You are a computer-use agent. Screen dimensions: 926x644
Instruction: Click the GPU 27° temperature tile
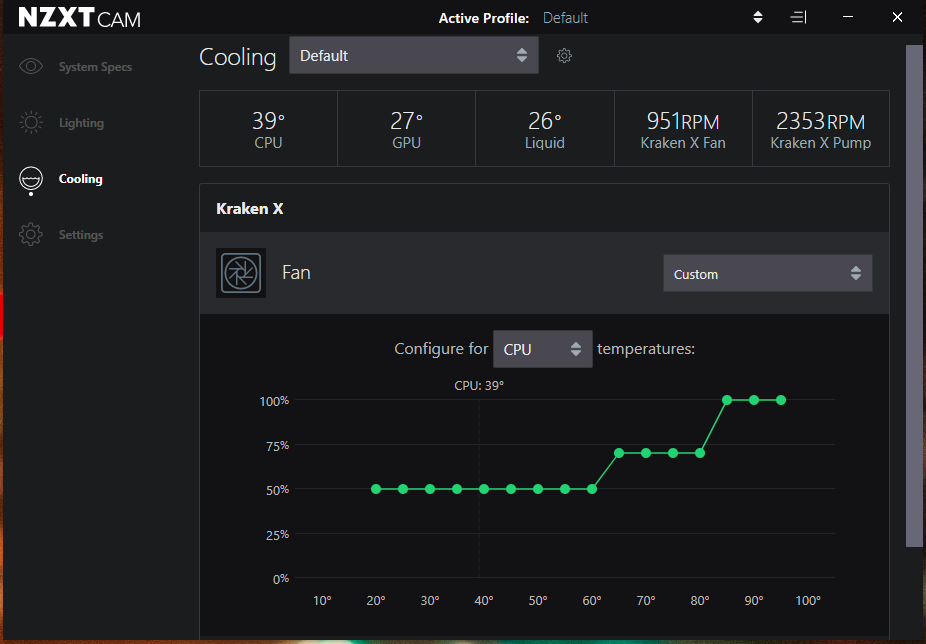click(x=406, y=129)
